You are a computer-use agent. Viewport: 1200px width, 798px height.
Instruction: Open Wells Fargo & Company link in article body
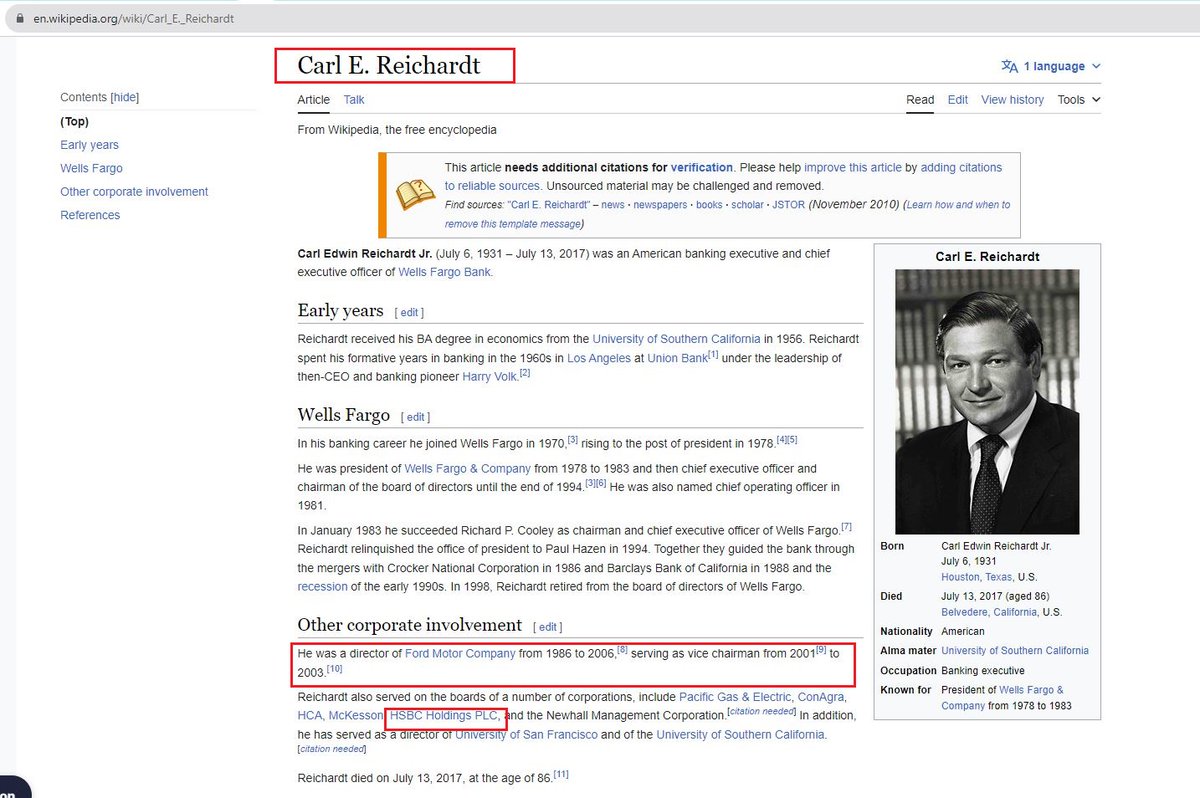(467, 468)
